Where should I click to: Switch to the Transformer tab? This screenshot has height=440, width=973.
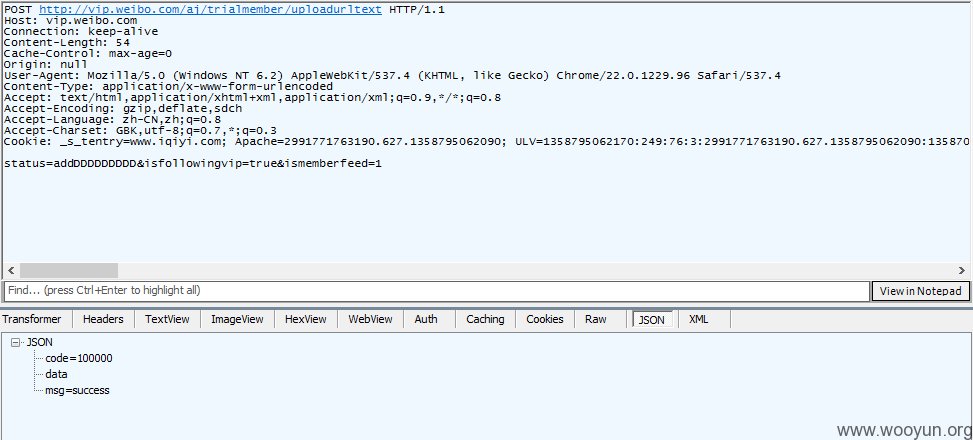[x=32, y=319]
